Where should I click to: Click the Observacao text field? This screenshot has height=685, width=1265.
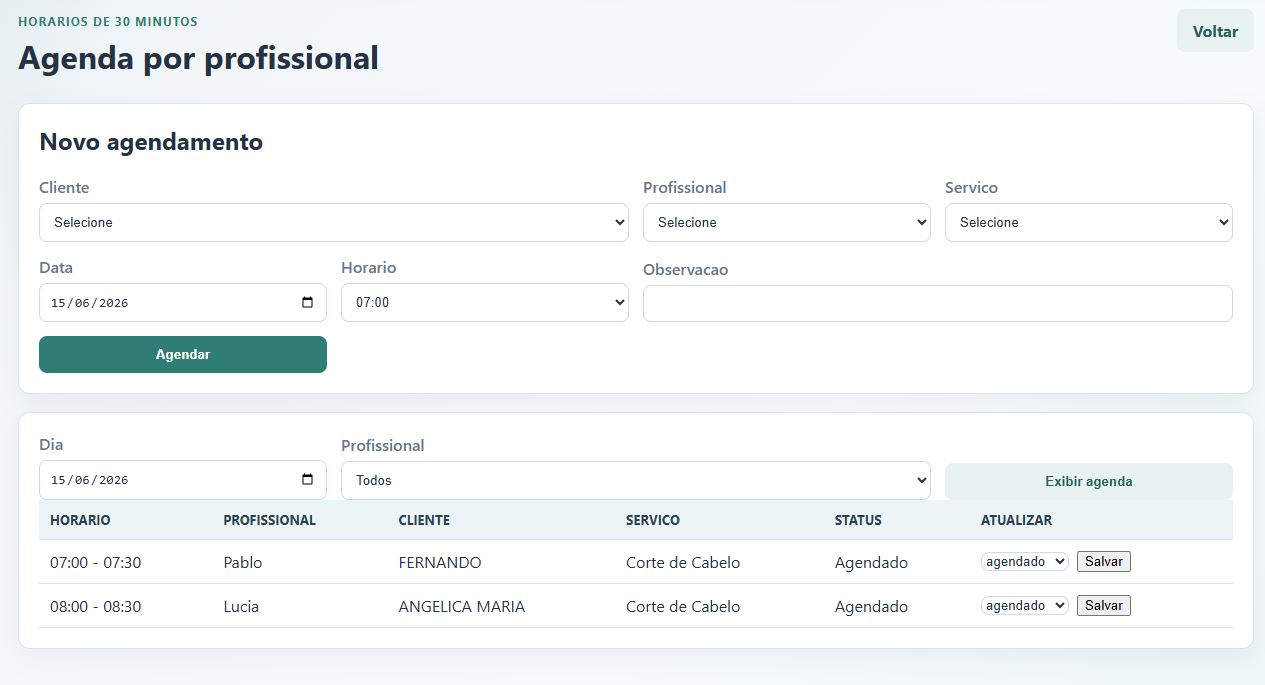tap(938, 303)
